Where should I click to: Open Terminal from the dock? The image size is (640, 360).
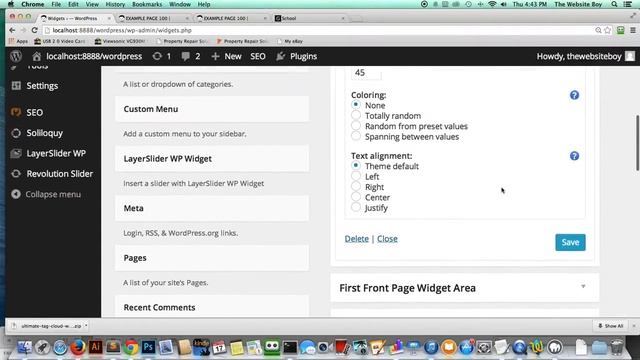[x=290, y=347]
